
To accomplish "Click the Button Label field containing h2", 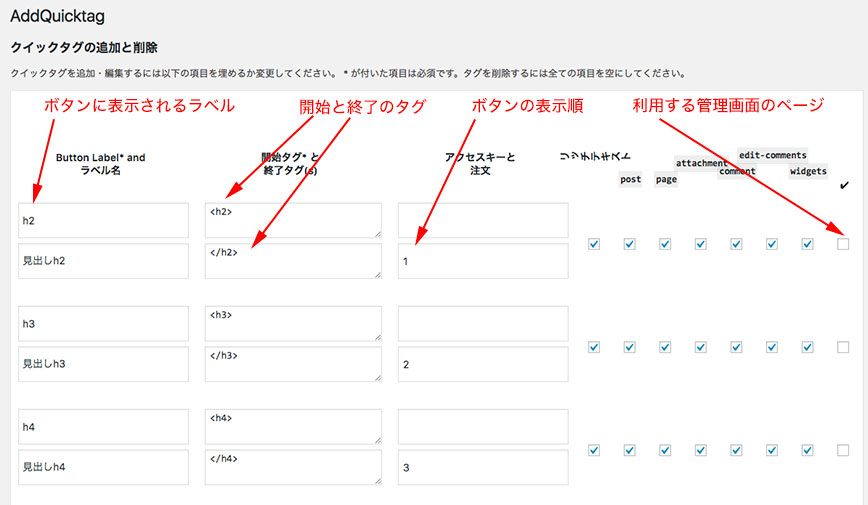I will pyautogui.click(x=104, y=220).
